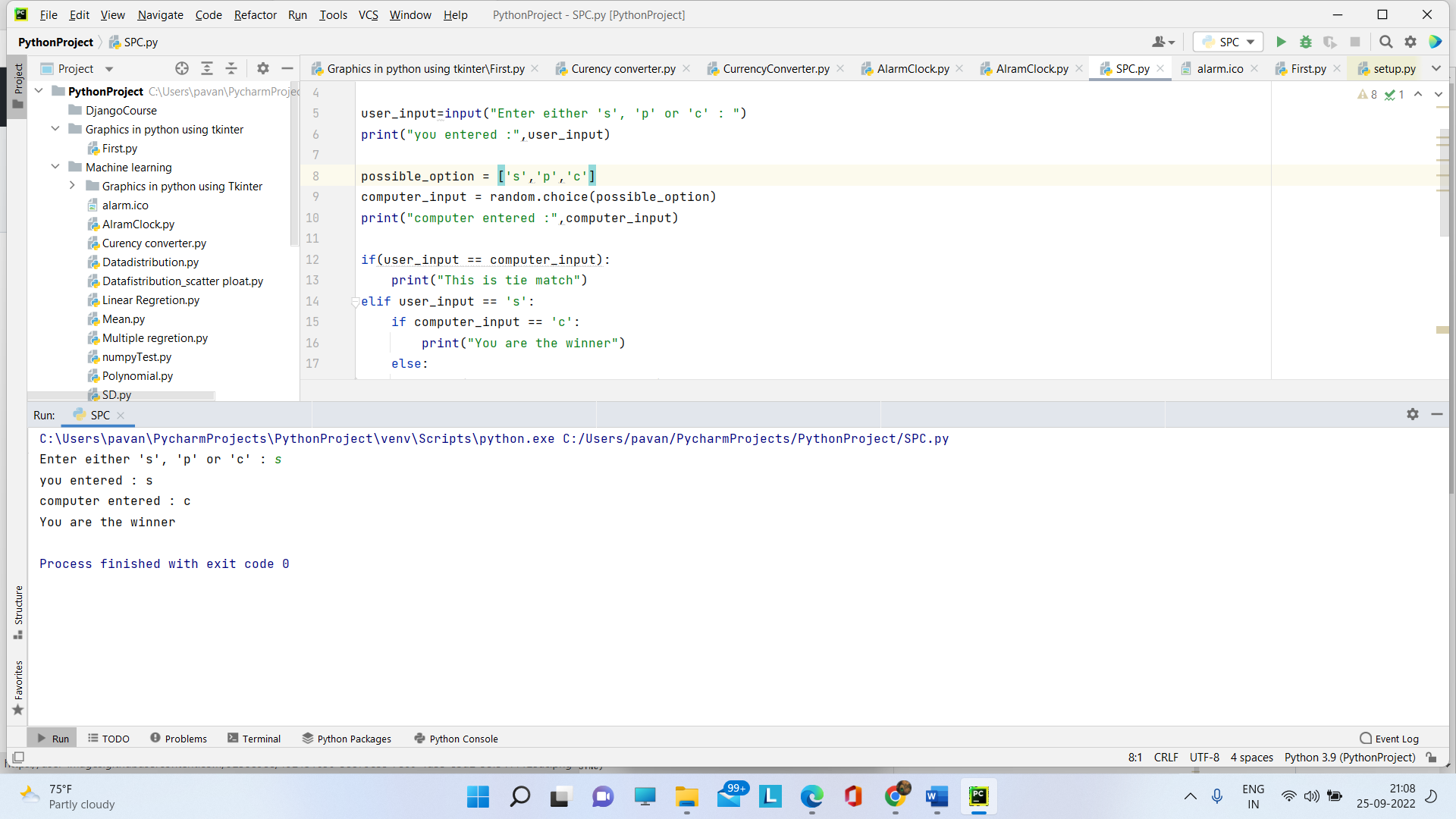The height and width of the screenshot is (819, 1456).
Task: Minimize the Run tool window
Action: point(1437,414)
